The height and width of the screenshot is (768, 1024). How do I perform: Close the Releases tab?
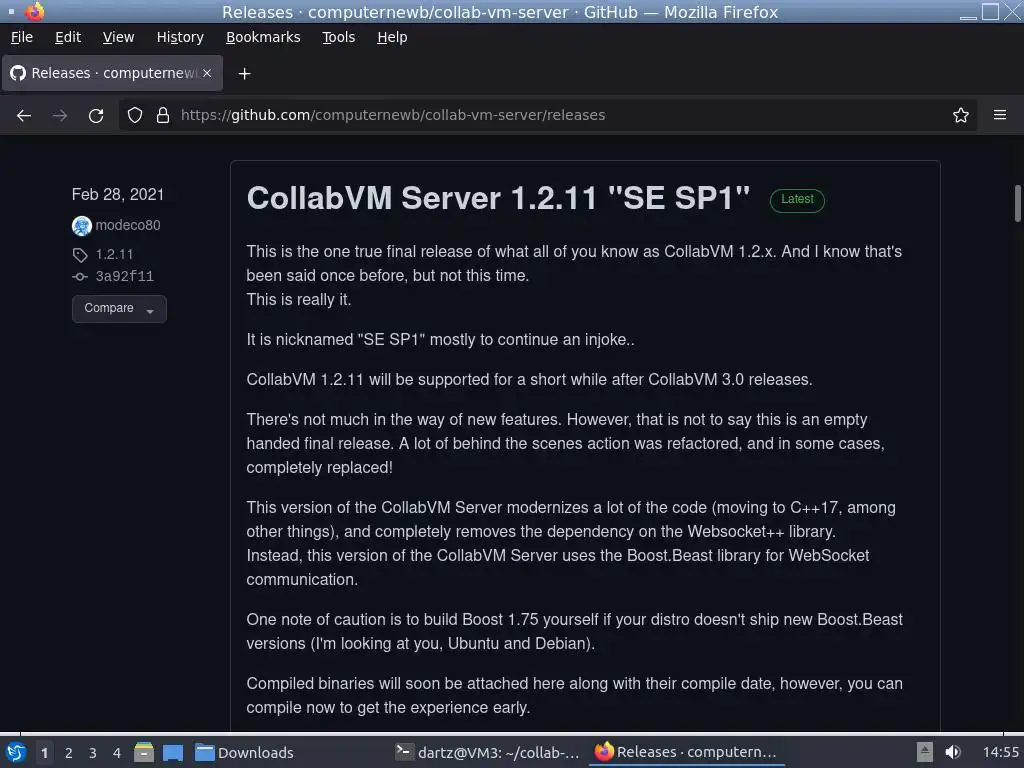click(x=207, y=73)
